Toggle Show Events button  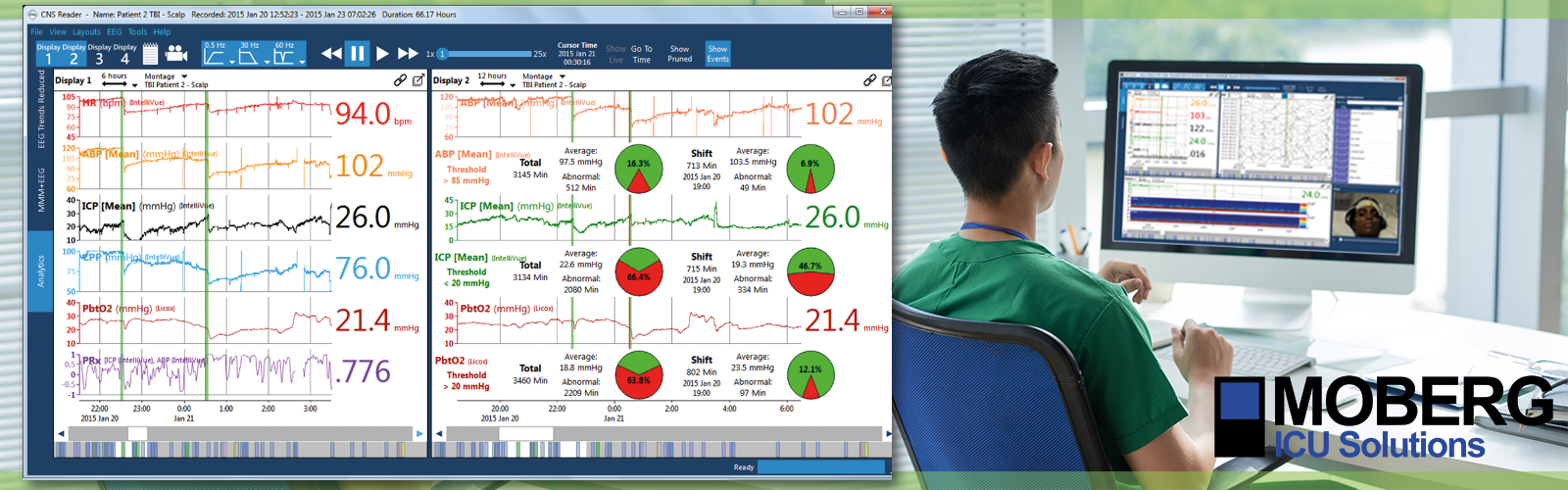coord(717,54)
